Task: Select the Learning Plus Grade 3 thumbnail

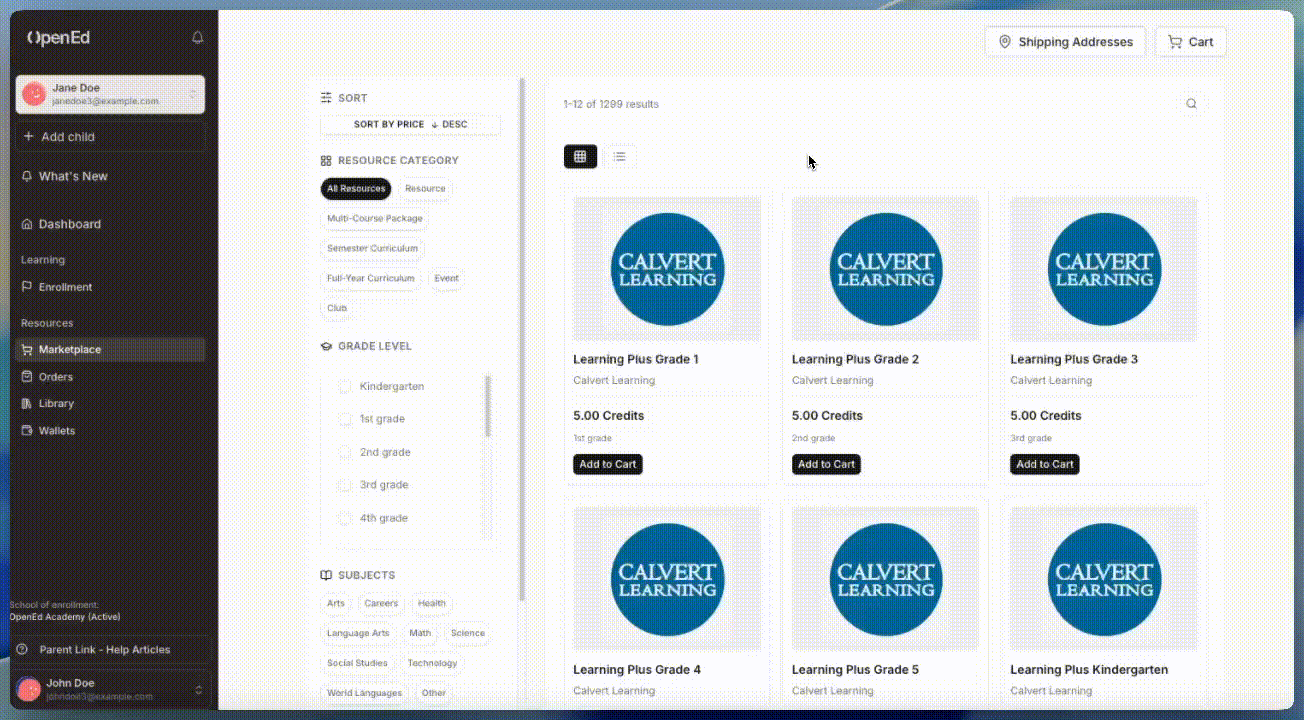Action: coord(1103,269)
